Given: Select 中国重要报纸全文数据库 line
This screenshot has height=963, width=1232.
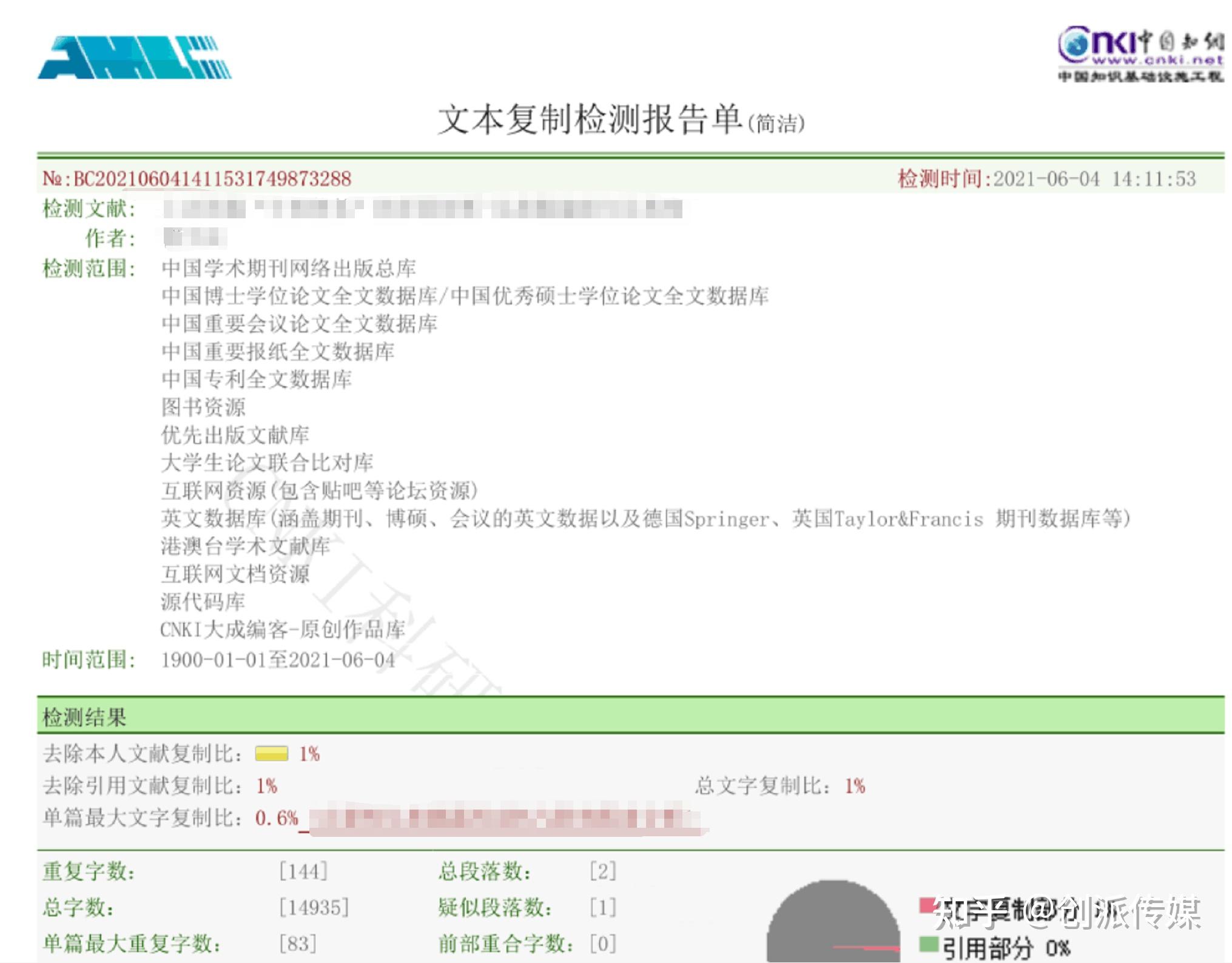Looking at the screenshot, I should click(278, 352).
